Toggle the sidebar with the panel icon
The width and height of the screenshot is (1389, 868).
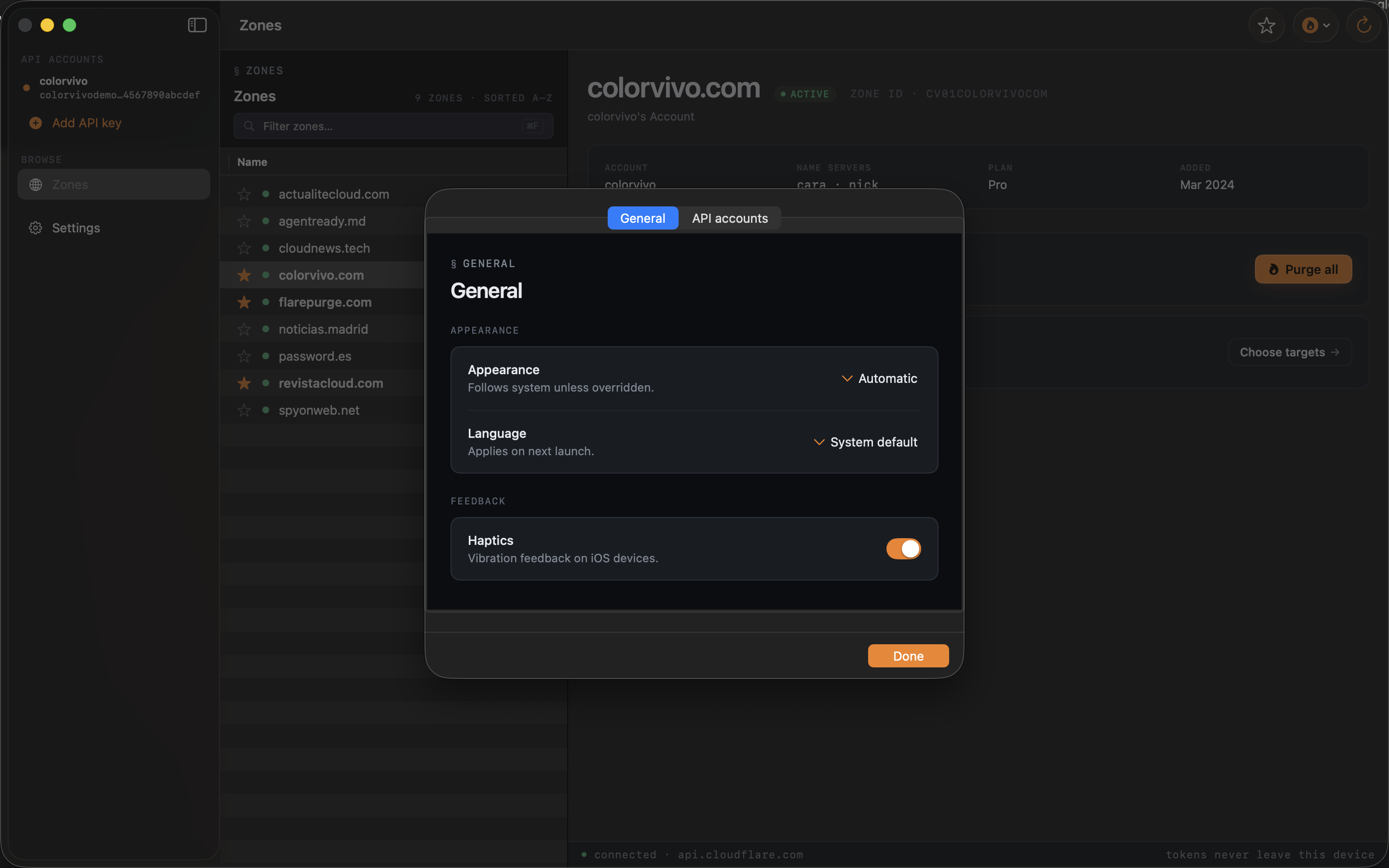(197, 25)
